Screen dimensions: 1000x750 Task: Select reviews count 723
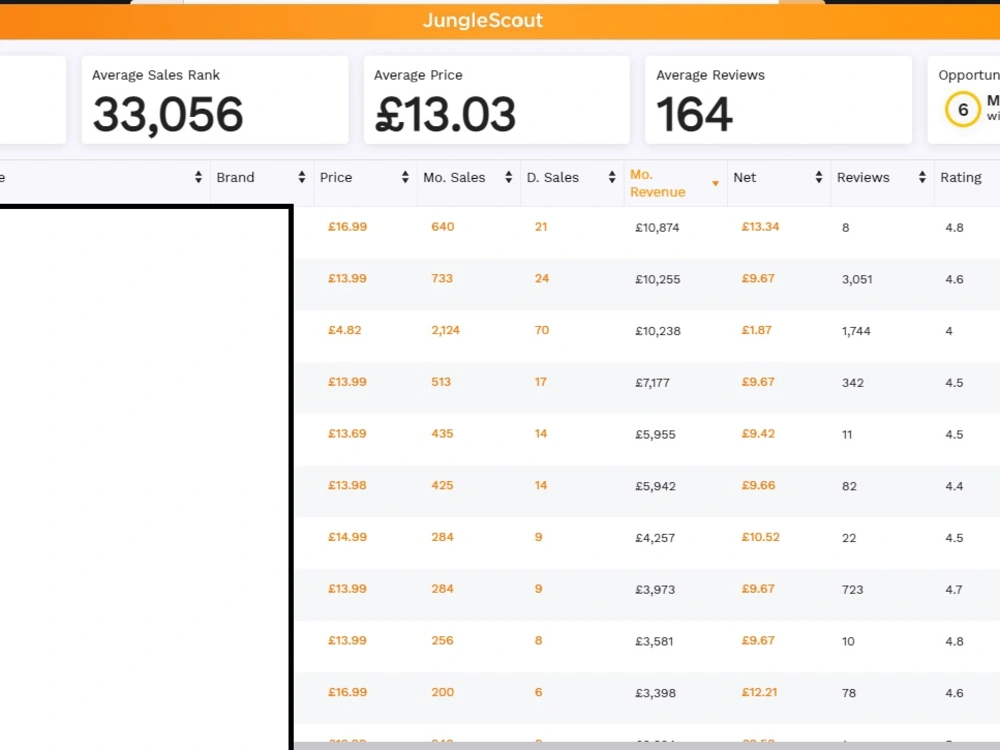(x=852, y=589)
